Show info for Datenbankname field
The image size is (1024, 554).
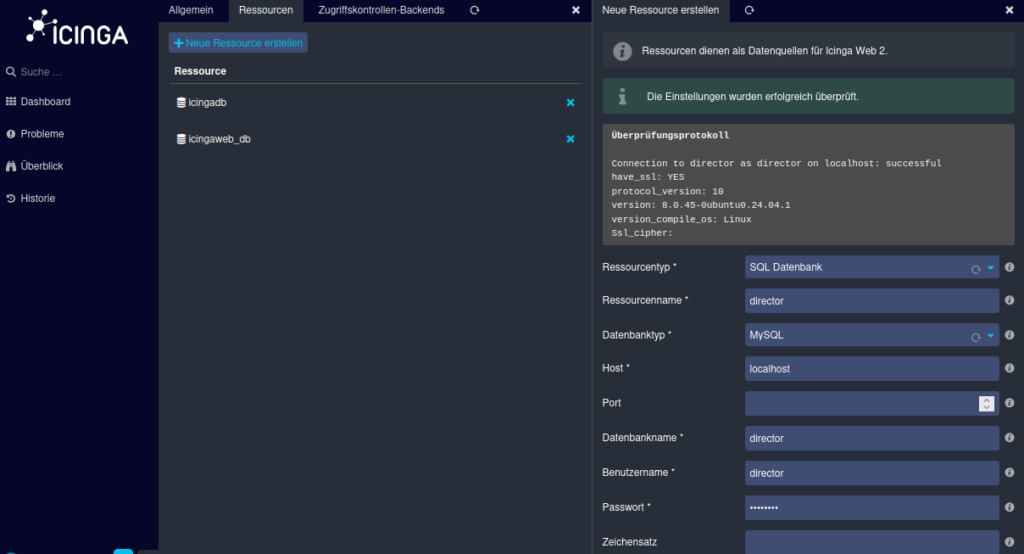[1010, 438]
